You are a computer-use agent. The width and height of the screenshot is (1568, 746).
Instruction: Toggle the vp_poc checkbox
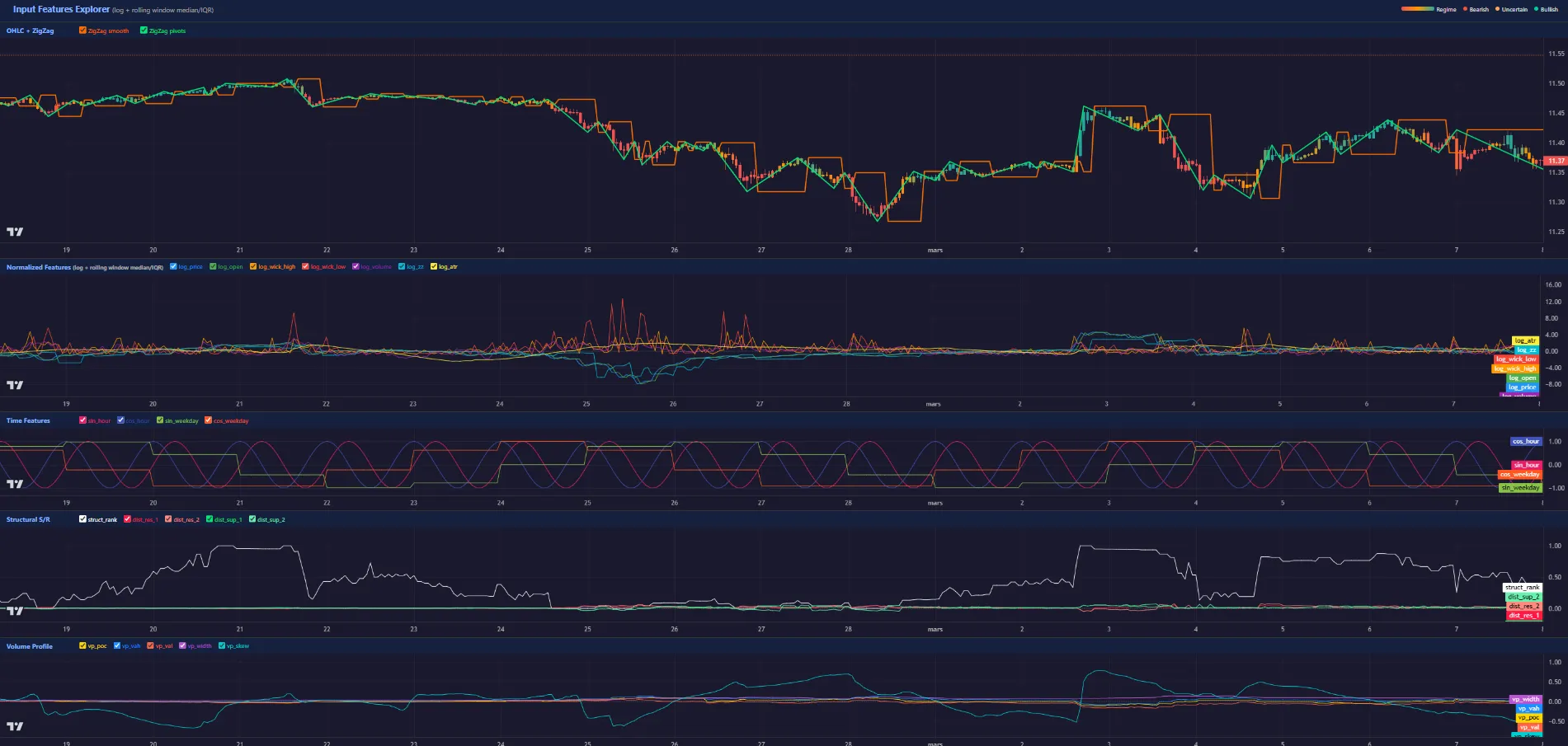(x=82, y=645)
